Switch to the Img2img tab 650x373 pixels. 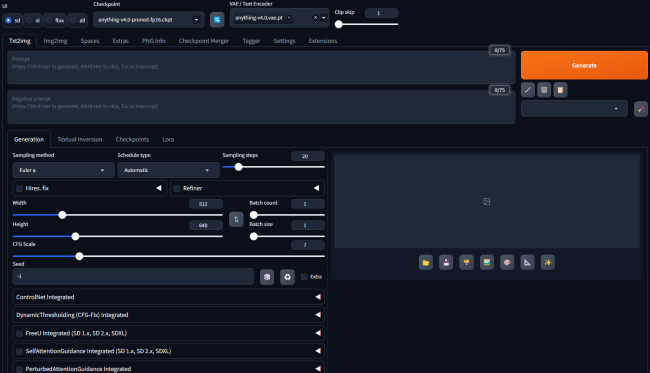pyautogui.click(x=55, y=41)
